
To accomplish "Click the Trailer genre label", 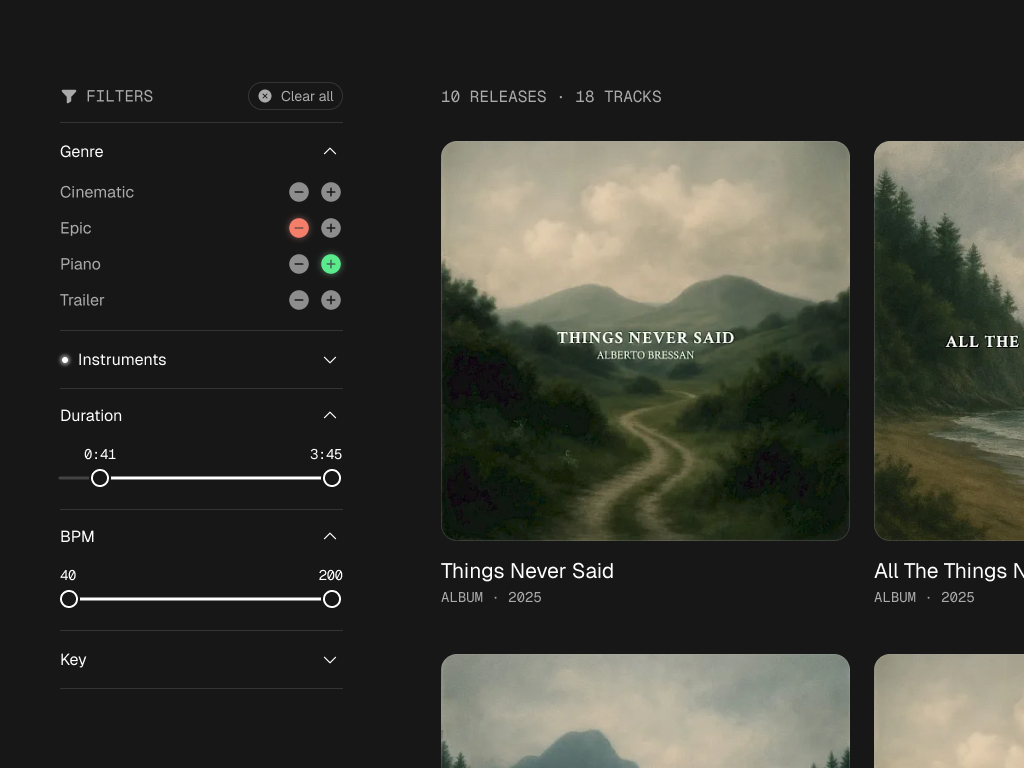I will coord(82,300).
